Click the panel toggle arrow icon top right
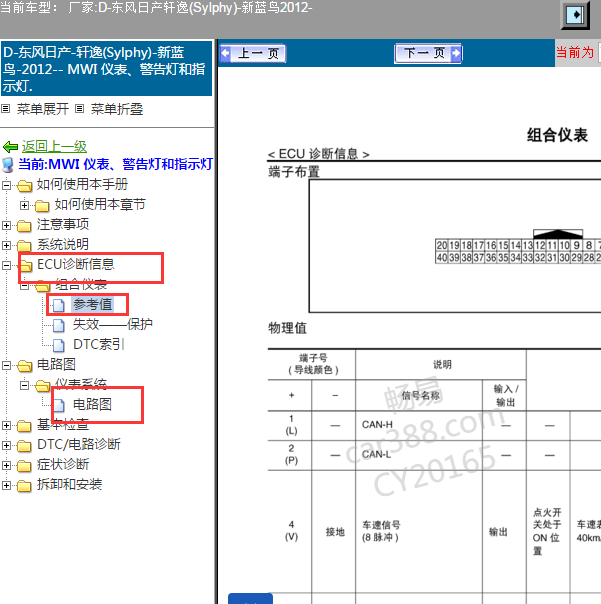The height and width of the screenshot is (604, 601). (576, 15)
